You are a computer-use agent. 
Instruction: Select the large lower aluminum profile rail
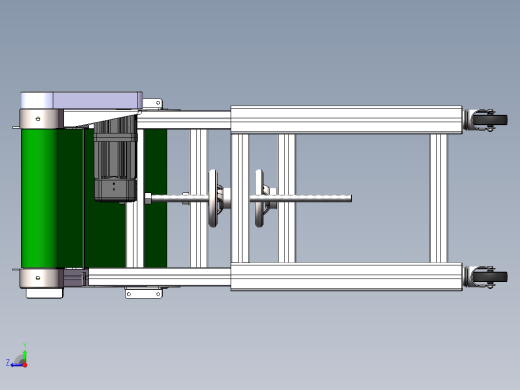point(346,277)
